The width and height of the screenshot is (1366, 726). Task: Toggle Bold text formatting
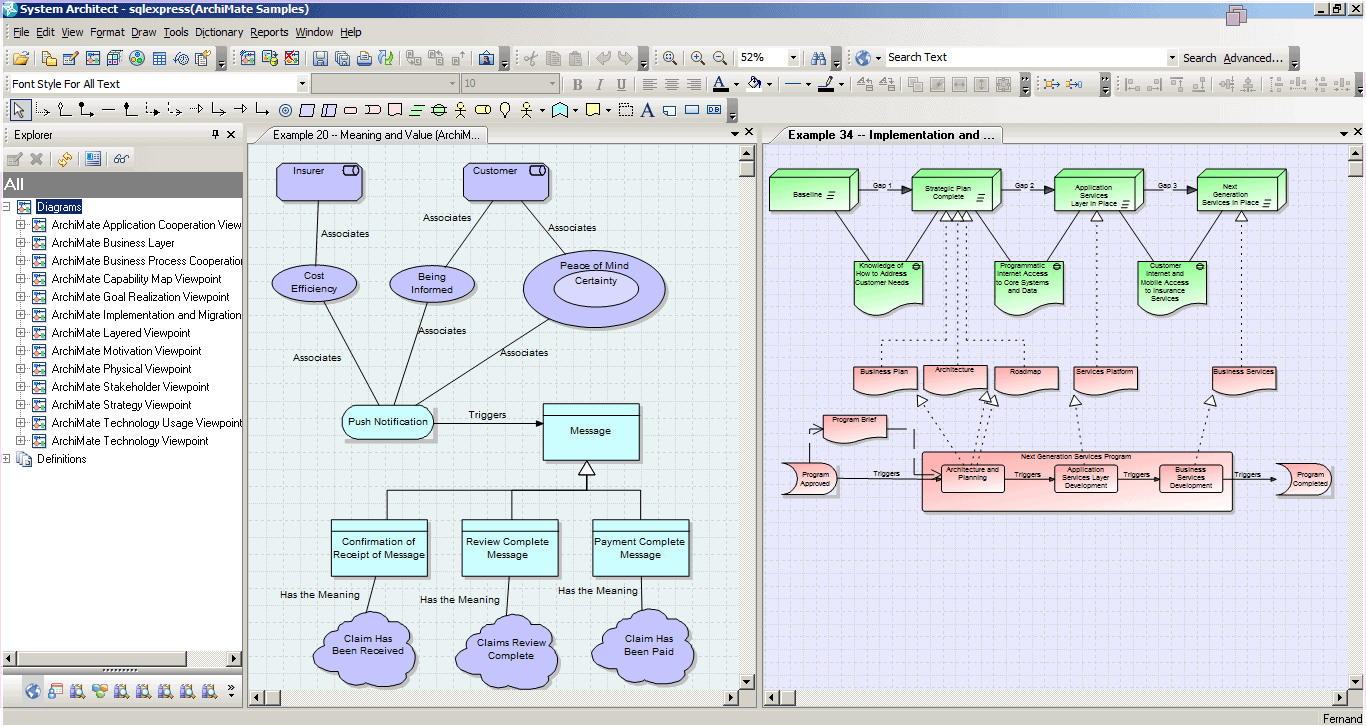pyautogui.click(x=577, y=85)
